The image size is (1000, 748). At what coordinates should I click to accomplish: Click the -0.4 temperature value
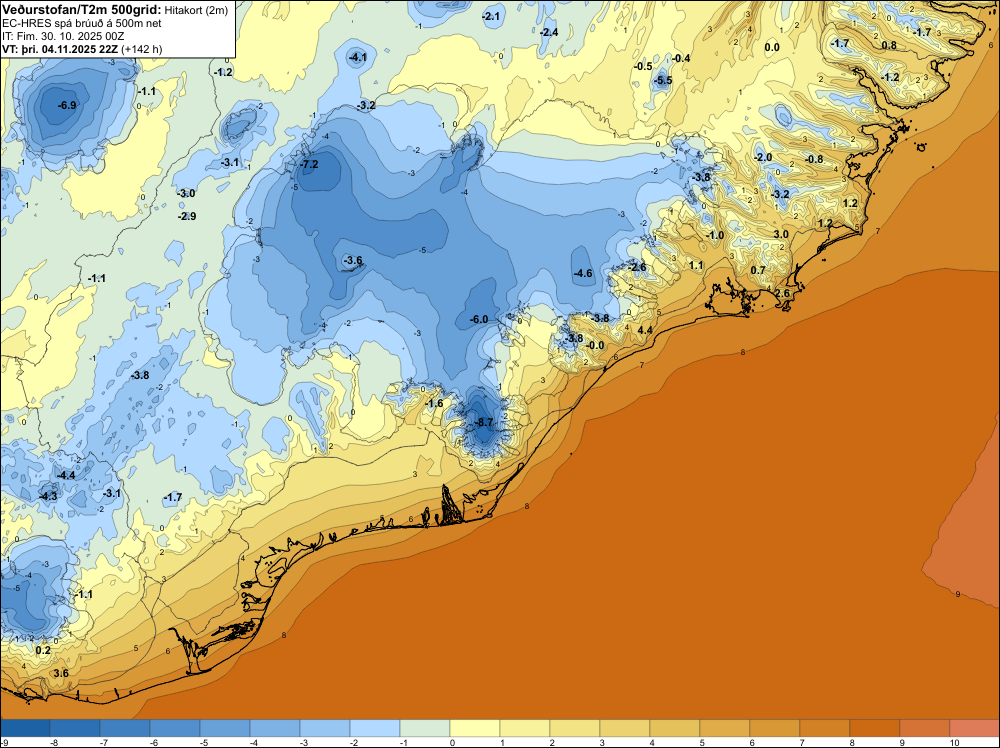point(681,59)
